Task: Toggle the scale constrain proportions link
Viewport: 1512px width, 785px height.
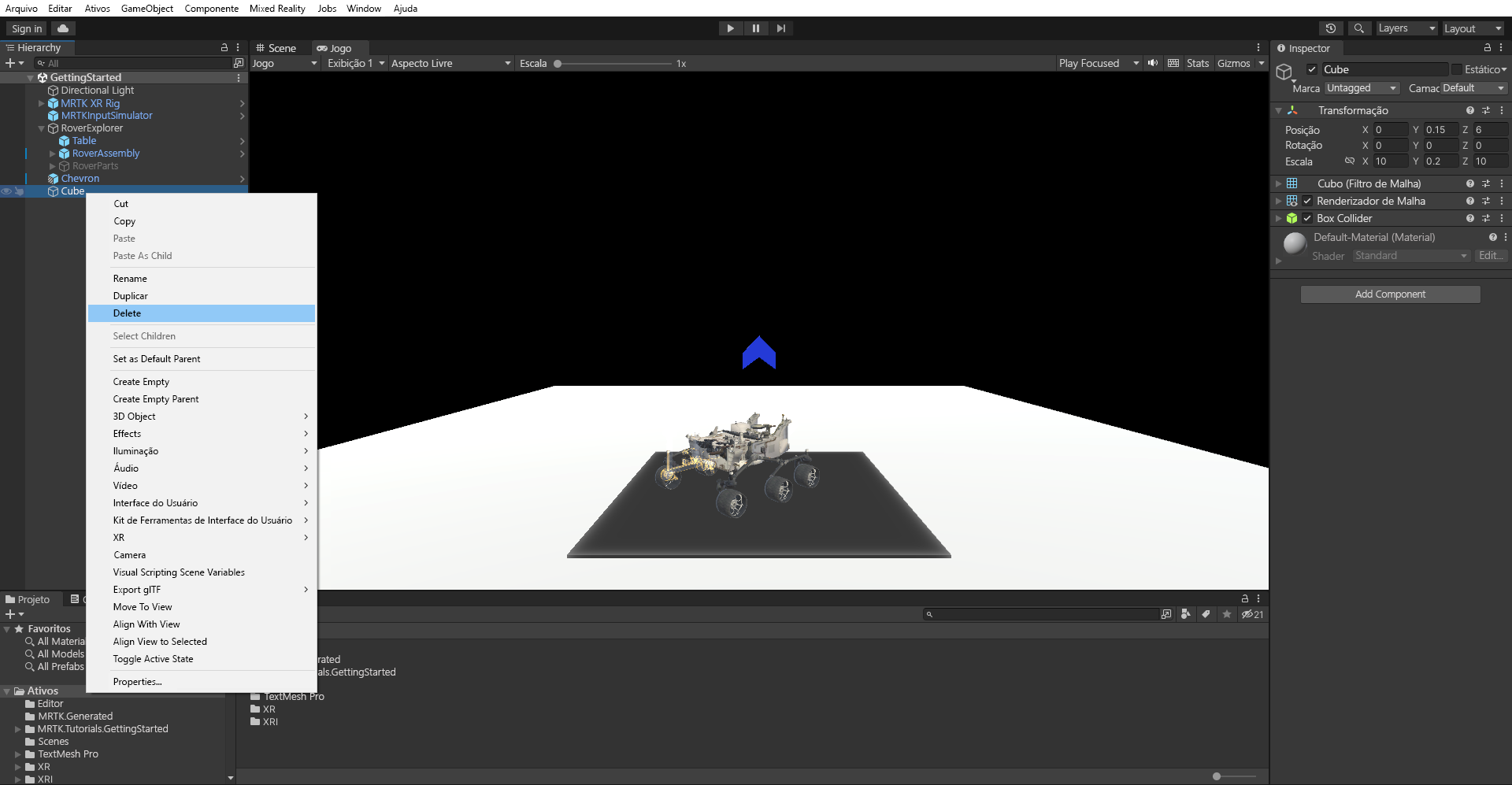Action: (1350, 161)
